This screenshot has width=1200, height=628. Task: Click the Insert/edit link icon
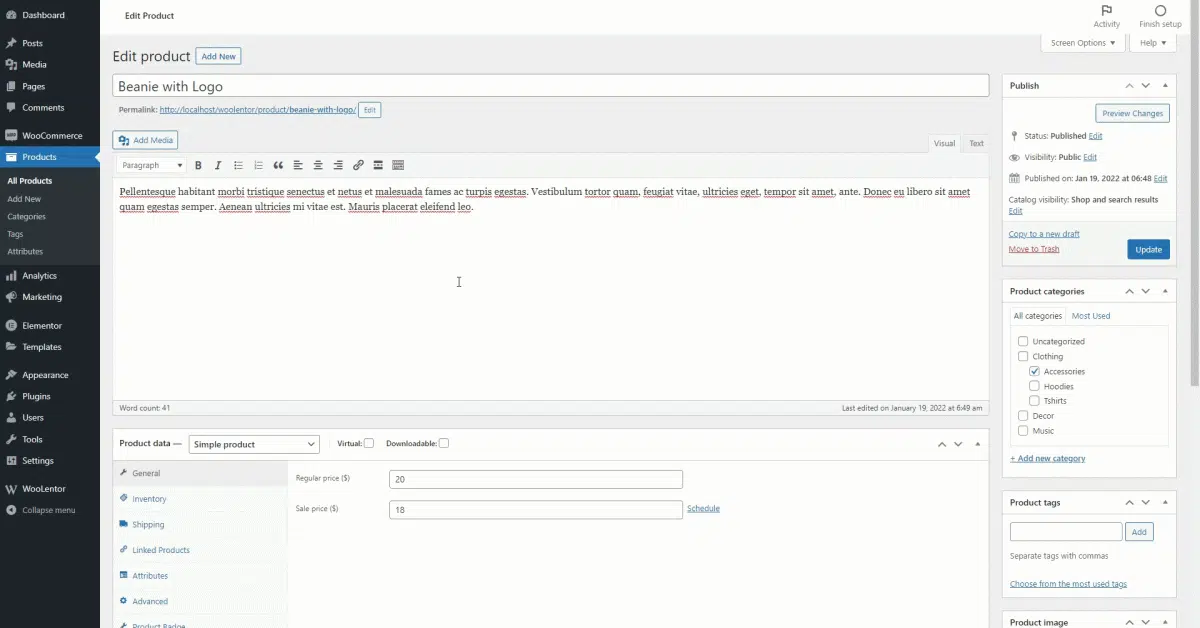358,165
